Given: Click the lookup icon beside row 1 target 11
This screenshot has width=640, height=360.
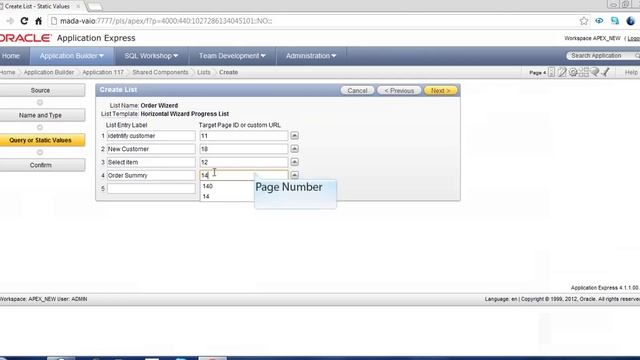Looking at the screenshot, I should pos(294,136).
